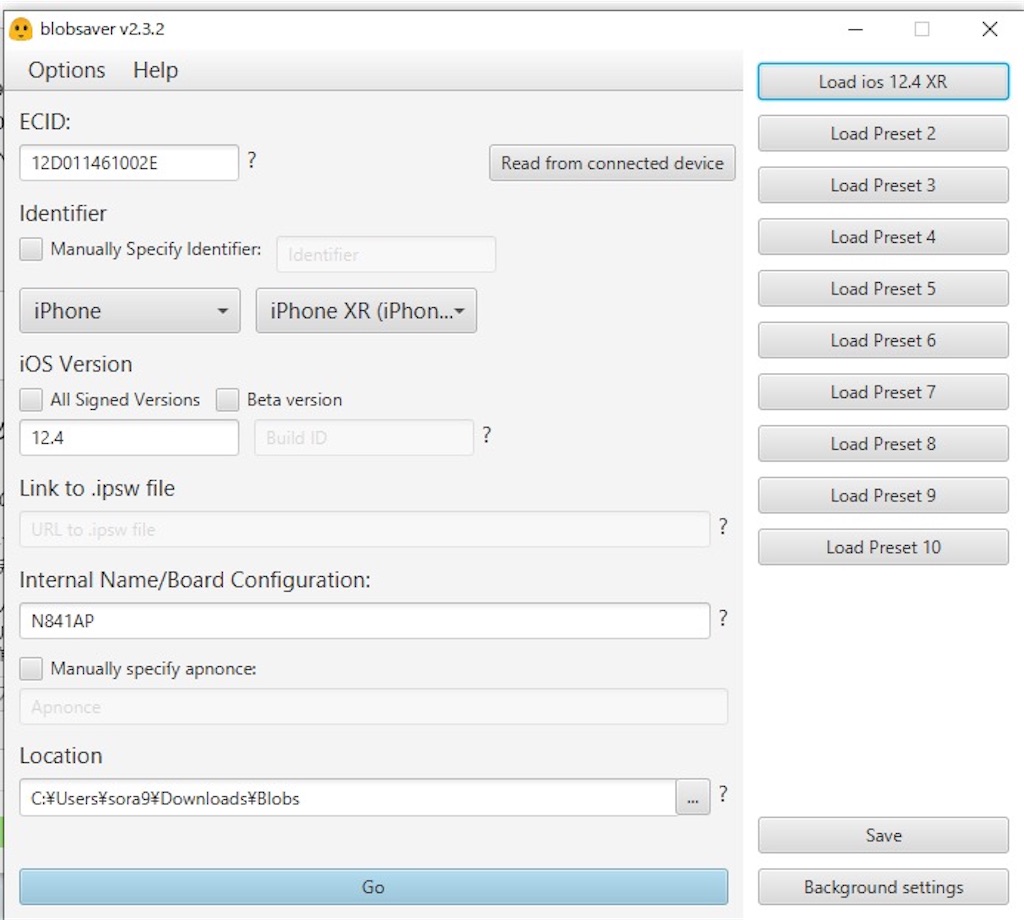
Task: Open the Help menu
Action: (x=155, y=70)
